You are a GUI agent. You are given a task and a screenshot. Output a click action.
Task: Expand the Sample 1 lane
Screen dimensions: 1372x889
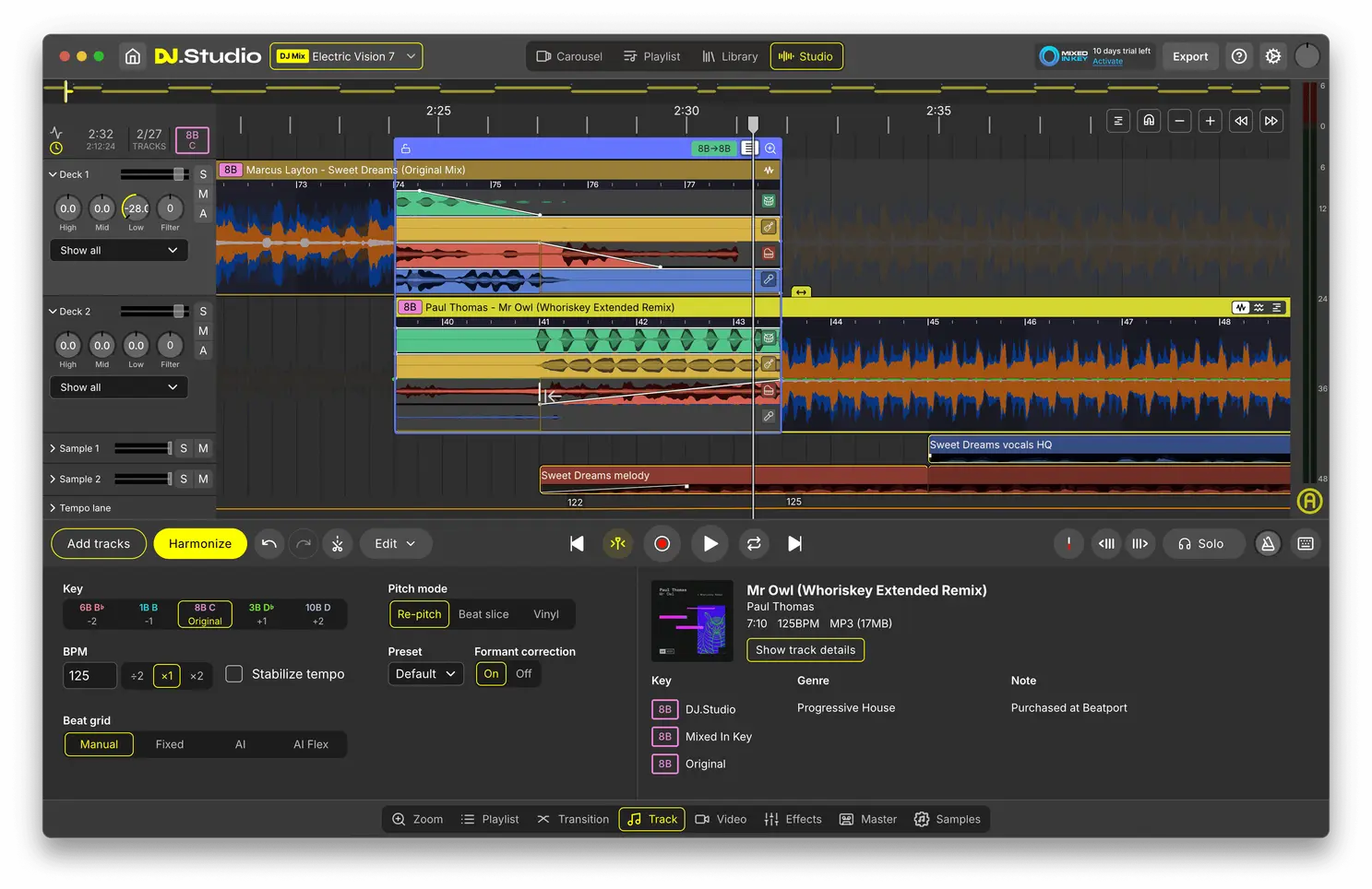(53, 448)
